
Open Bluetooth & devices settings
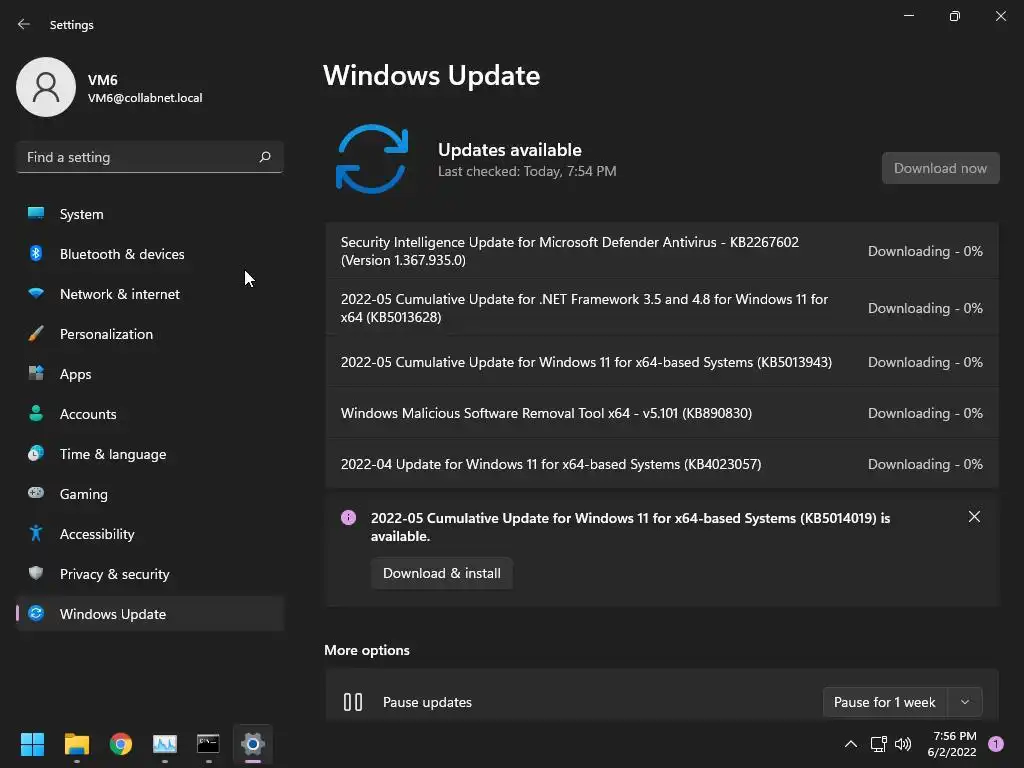(x=150, y=253)
